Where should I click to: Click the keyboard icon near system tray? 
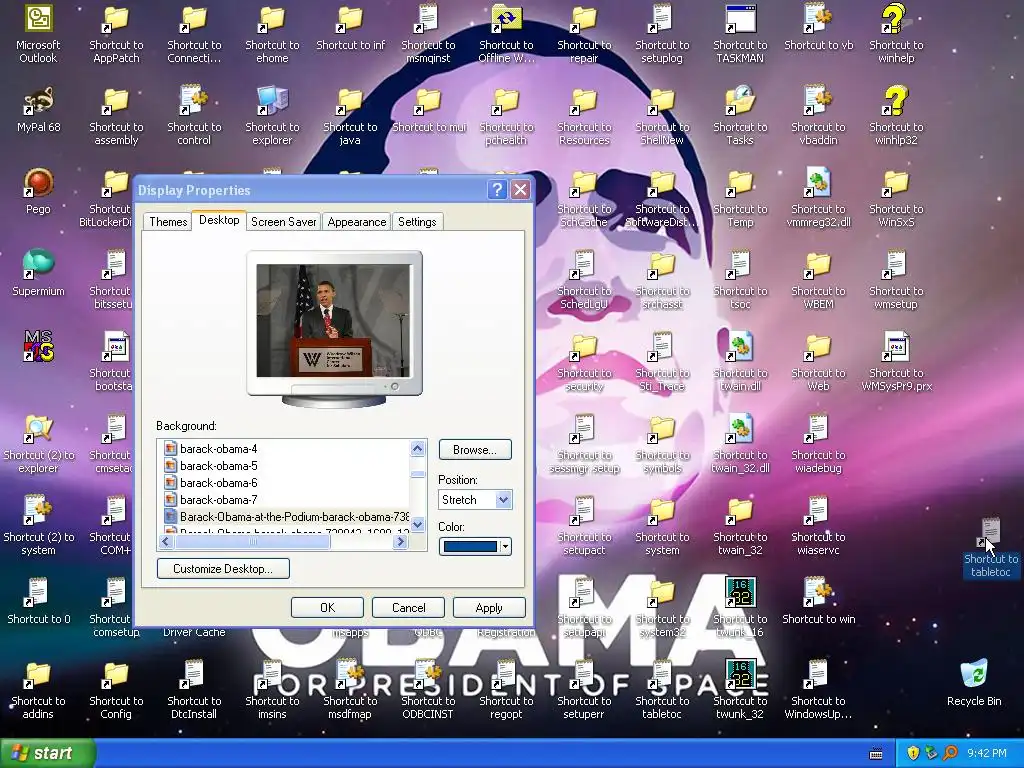pos(876,754)
